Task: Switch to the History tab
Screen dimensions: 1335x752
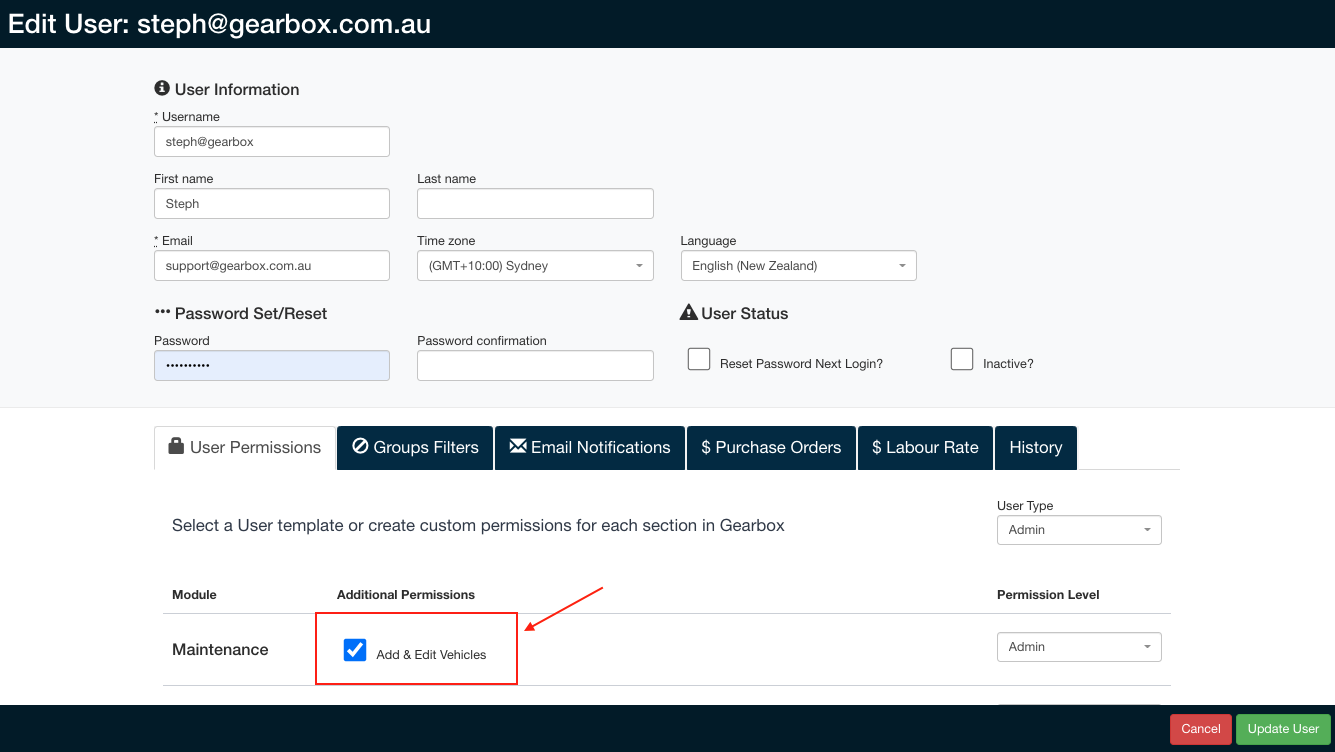Action: point(1036,447)
